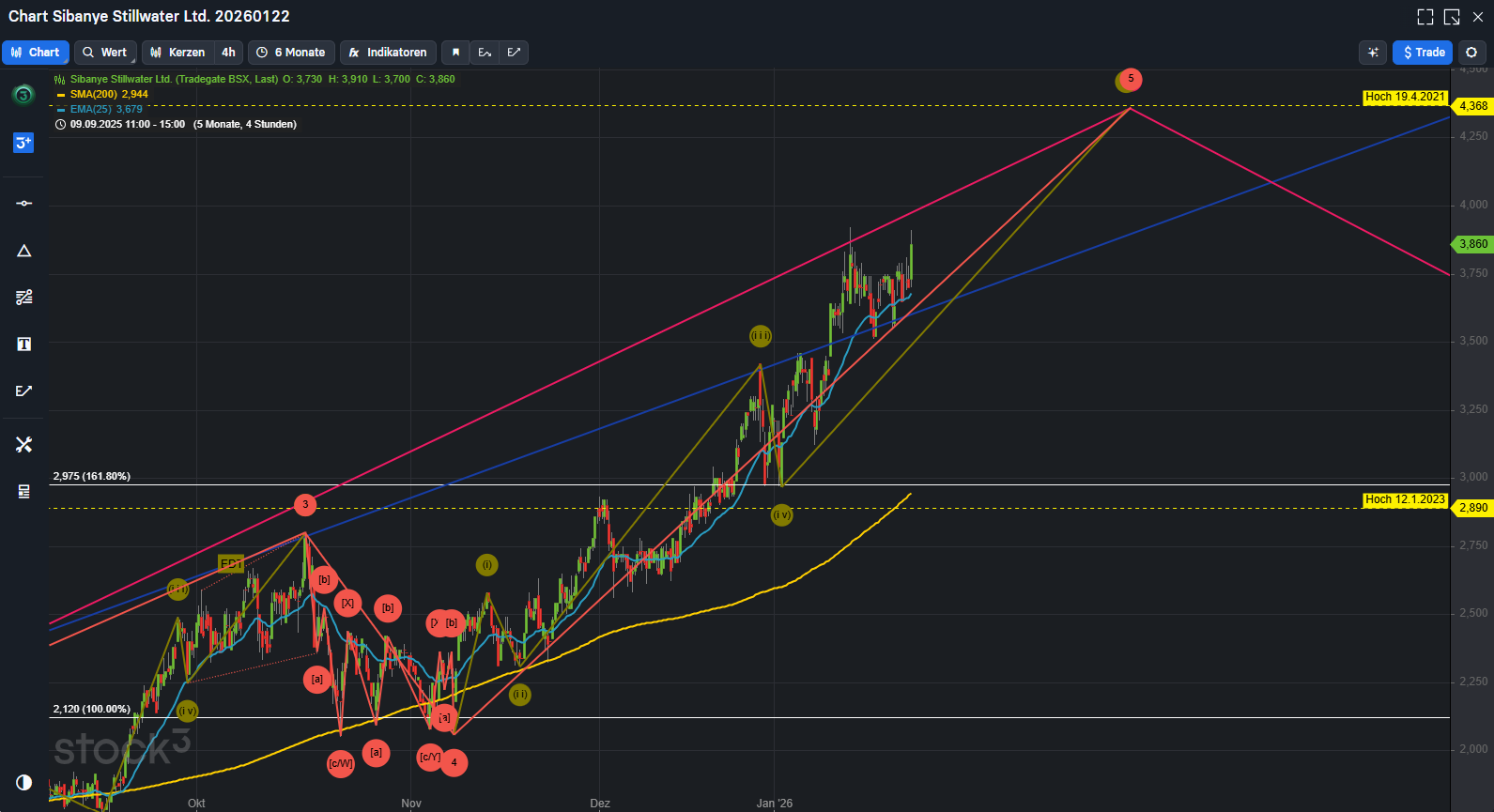The image size is (1494, 812).
Task: Open the Kerzen chart type dropdown
Action: pos(178,53)
